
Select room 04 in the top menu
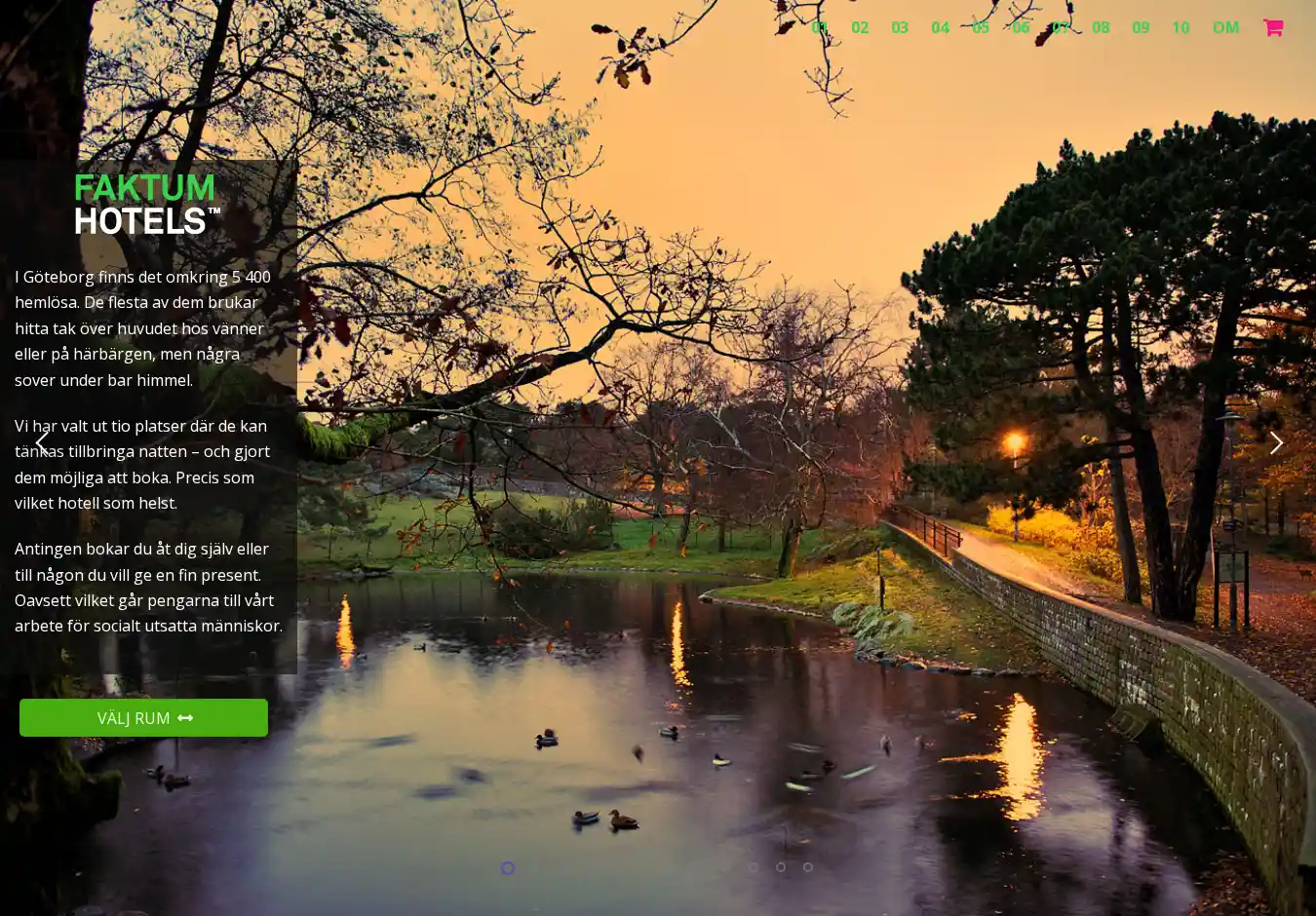(x=940, y=27)
